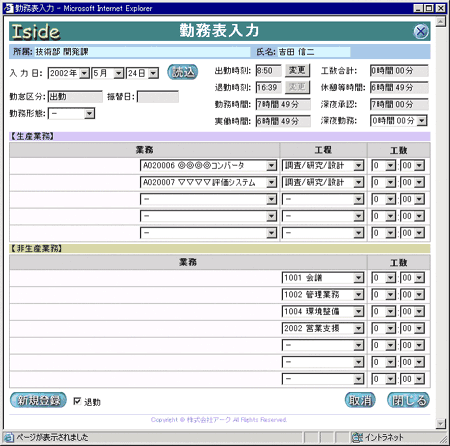Click the vertical scrollbar down arrow

point(441,423)
